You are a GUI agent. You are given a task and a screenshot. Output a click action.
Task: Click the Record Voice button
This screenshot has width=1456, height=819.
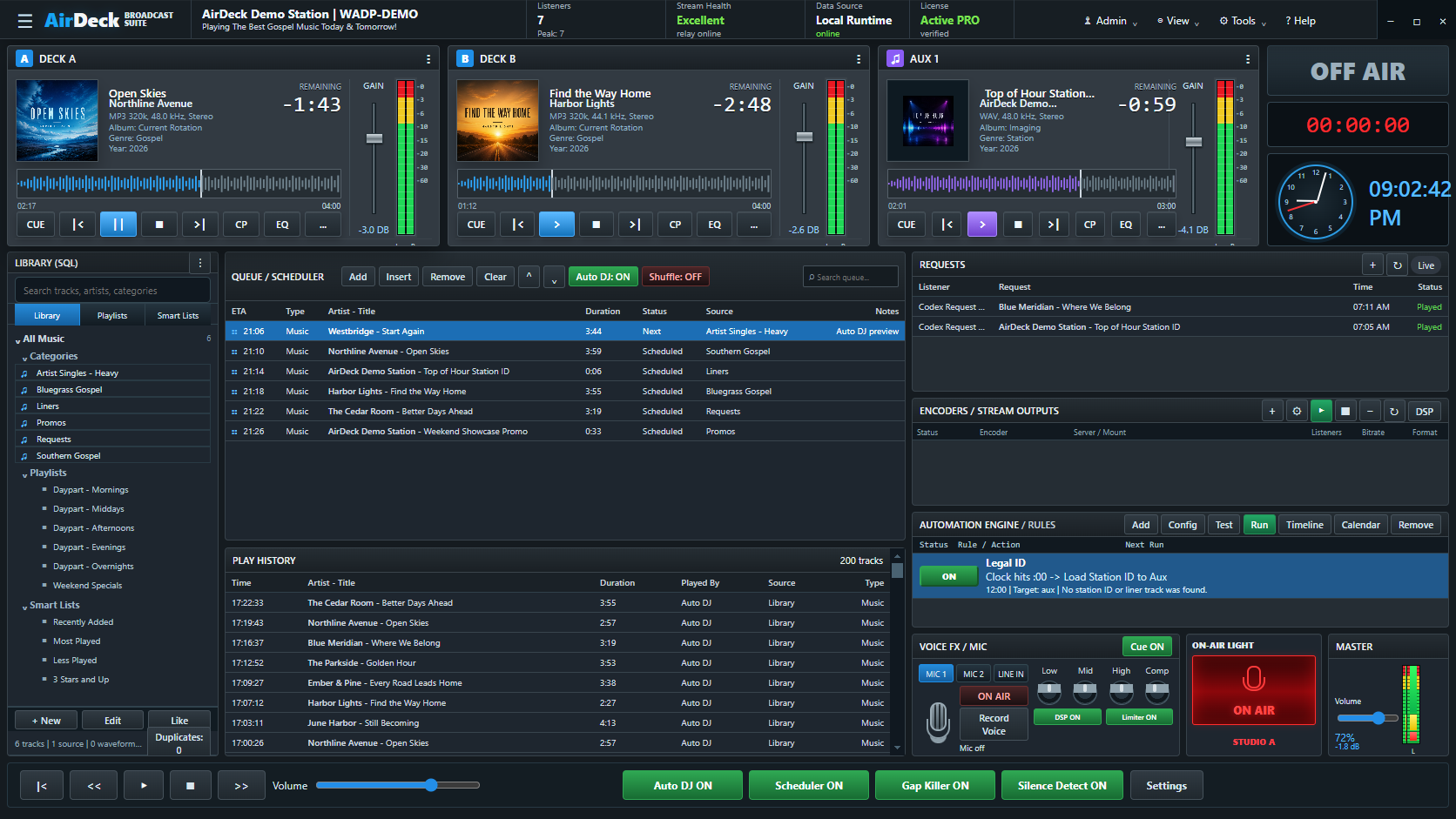(x=994, y=724)
